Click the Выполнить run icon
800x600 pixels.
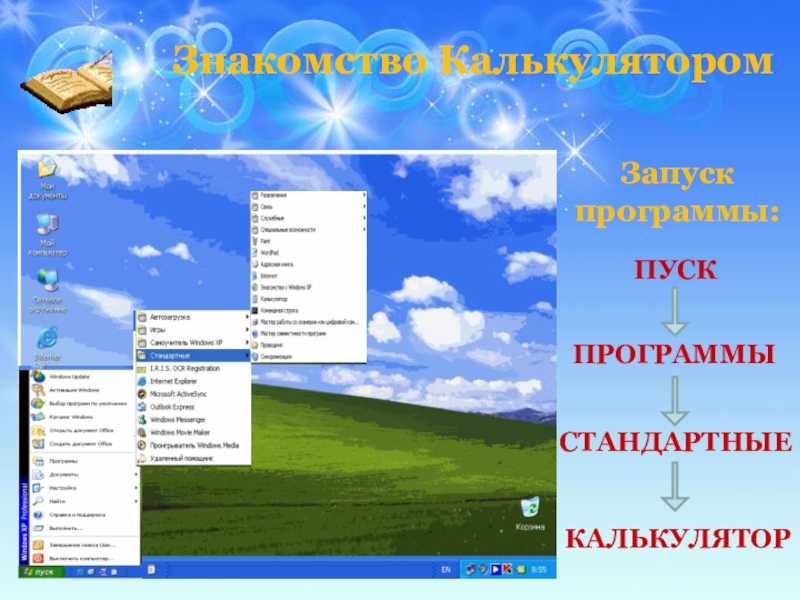(x=38, y=528)
